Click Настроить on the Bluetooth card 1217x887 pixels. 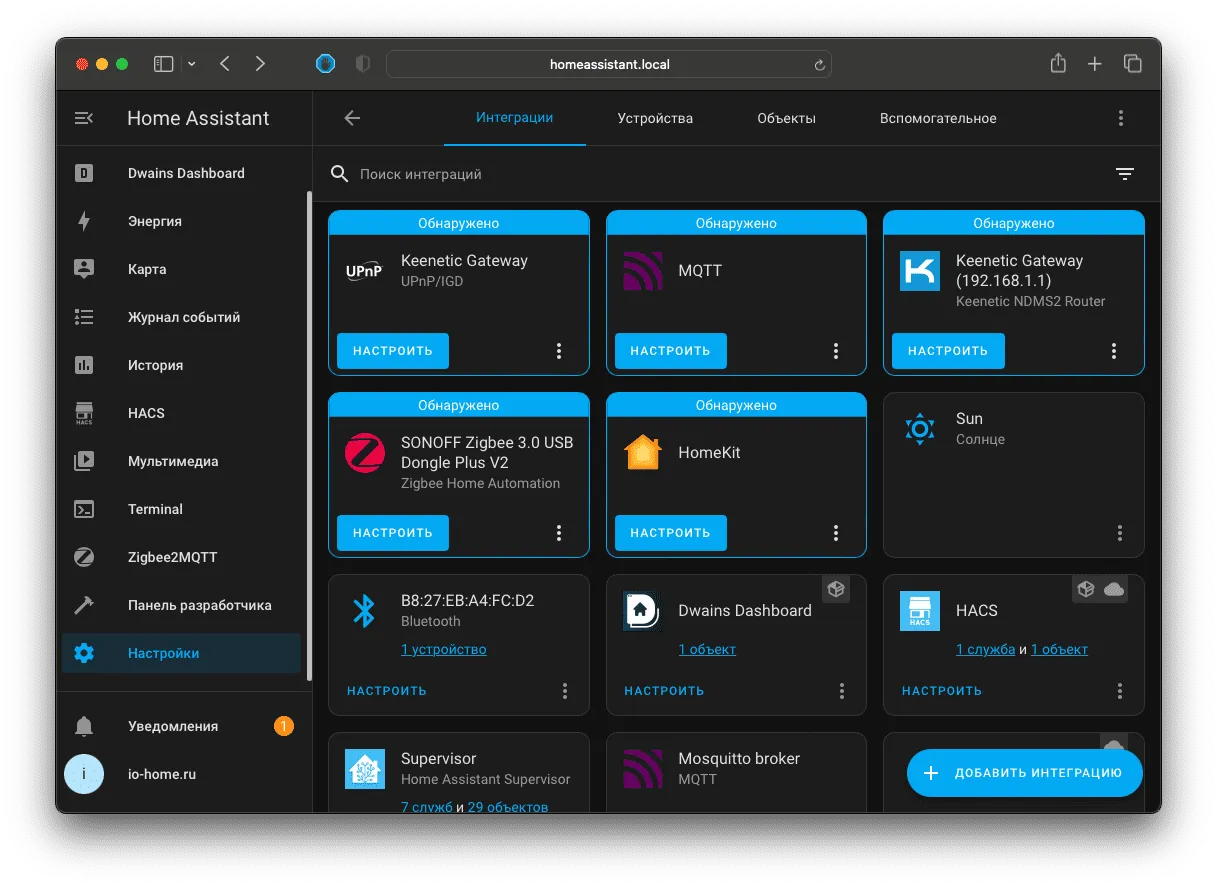coord(387,691)
